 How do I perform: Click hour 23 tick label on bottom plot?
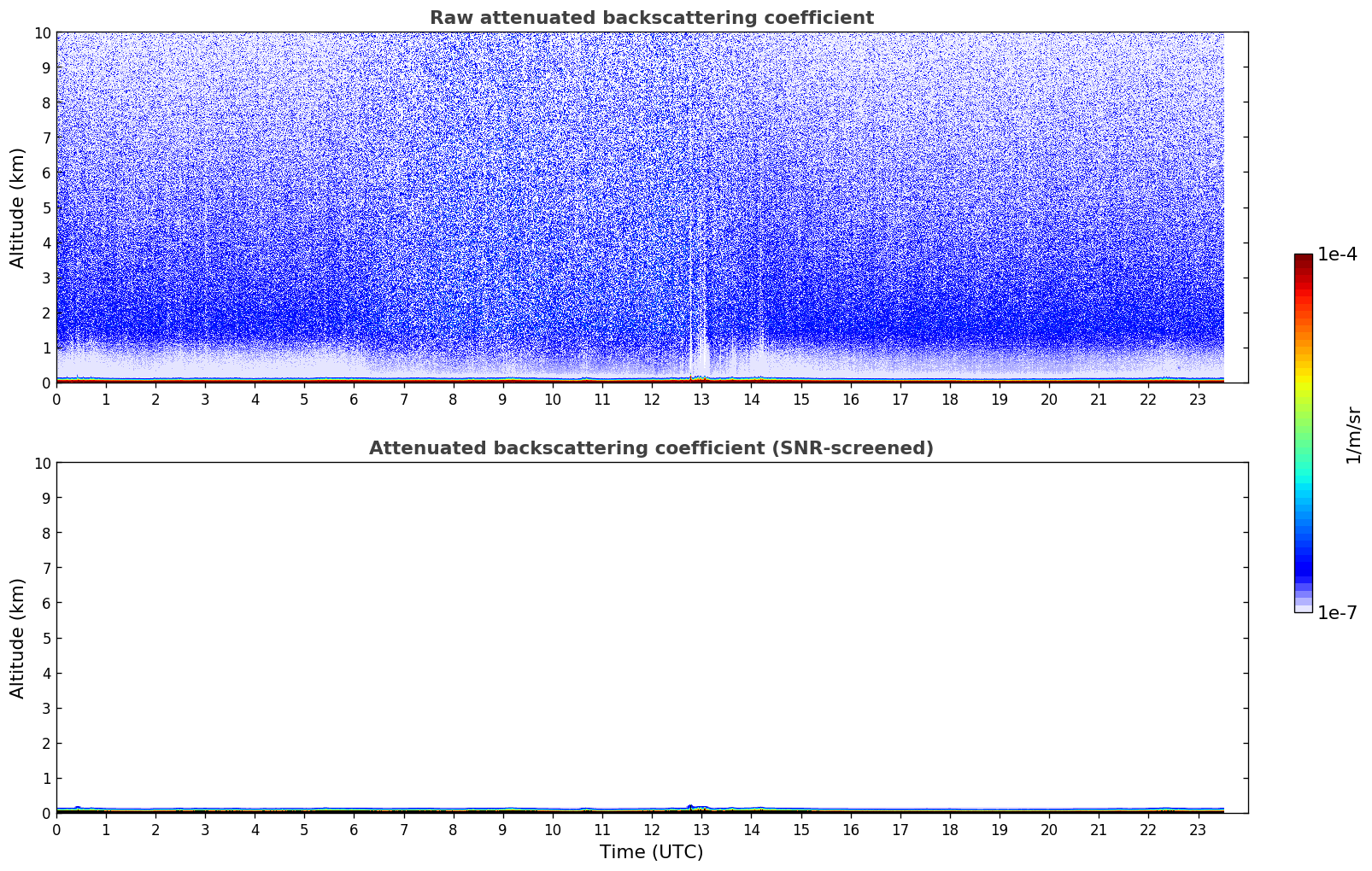[1198, 829]
